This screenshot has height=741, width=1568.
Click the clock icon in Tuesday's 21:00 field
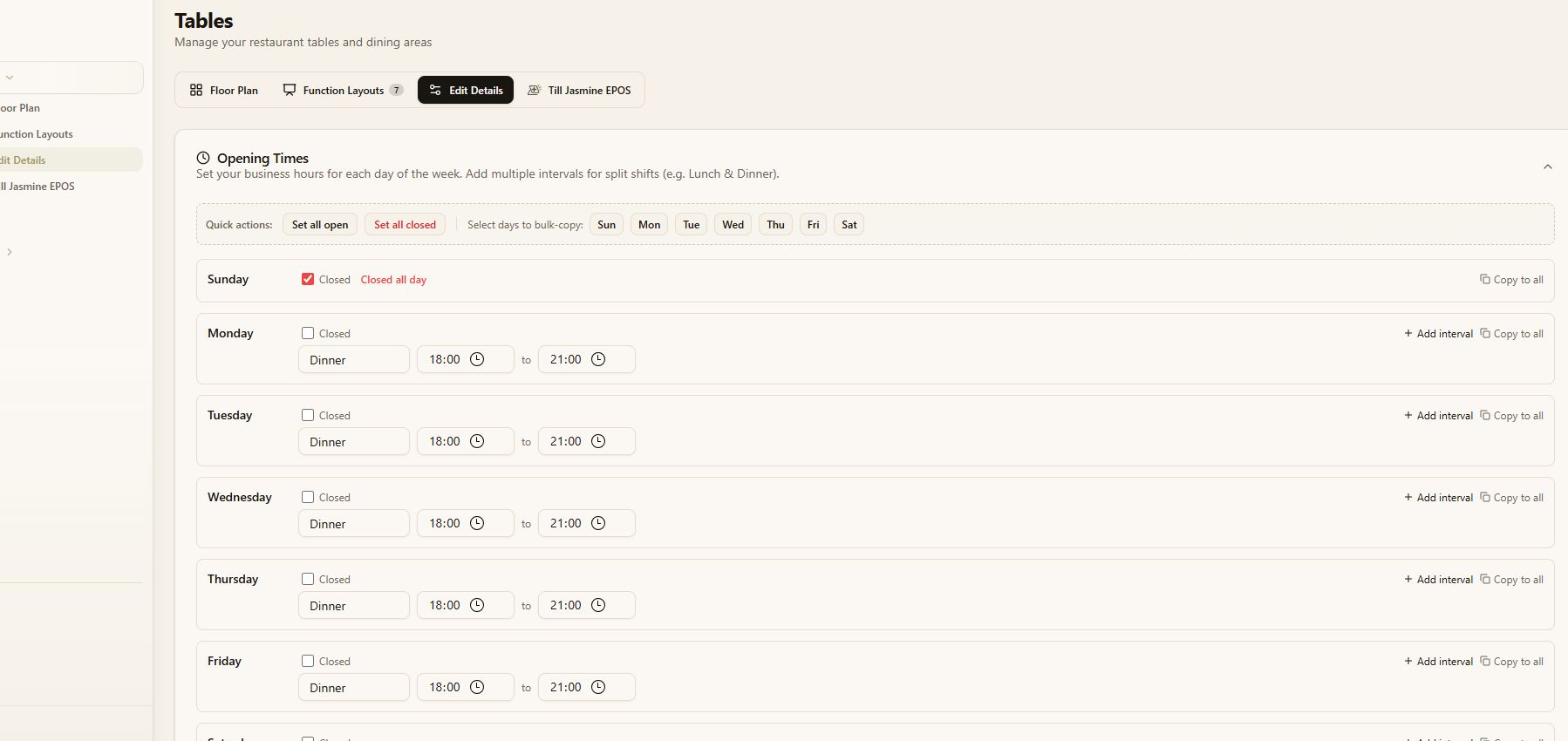pos(598,441)
